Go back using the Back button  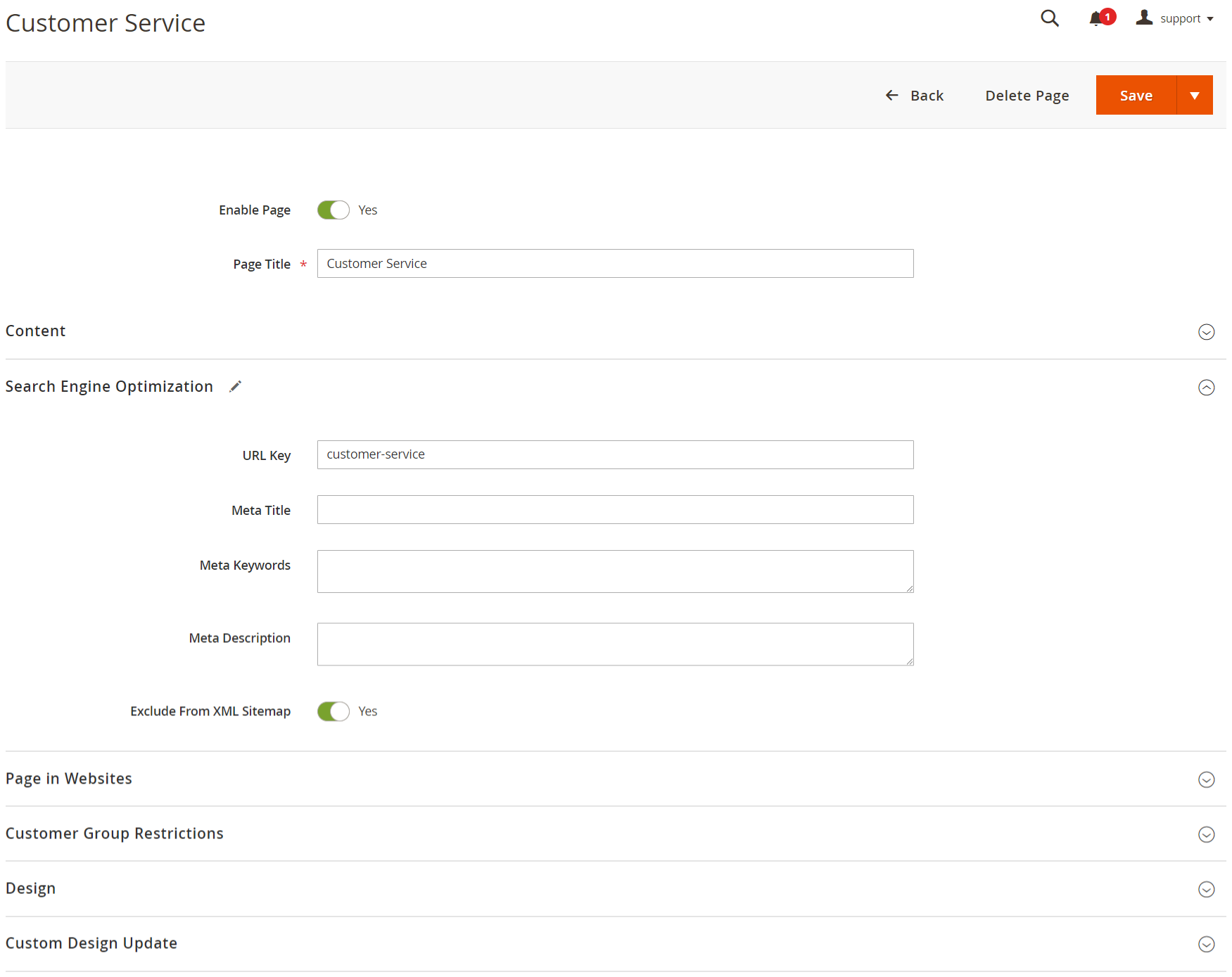[914, 96]
